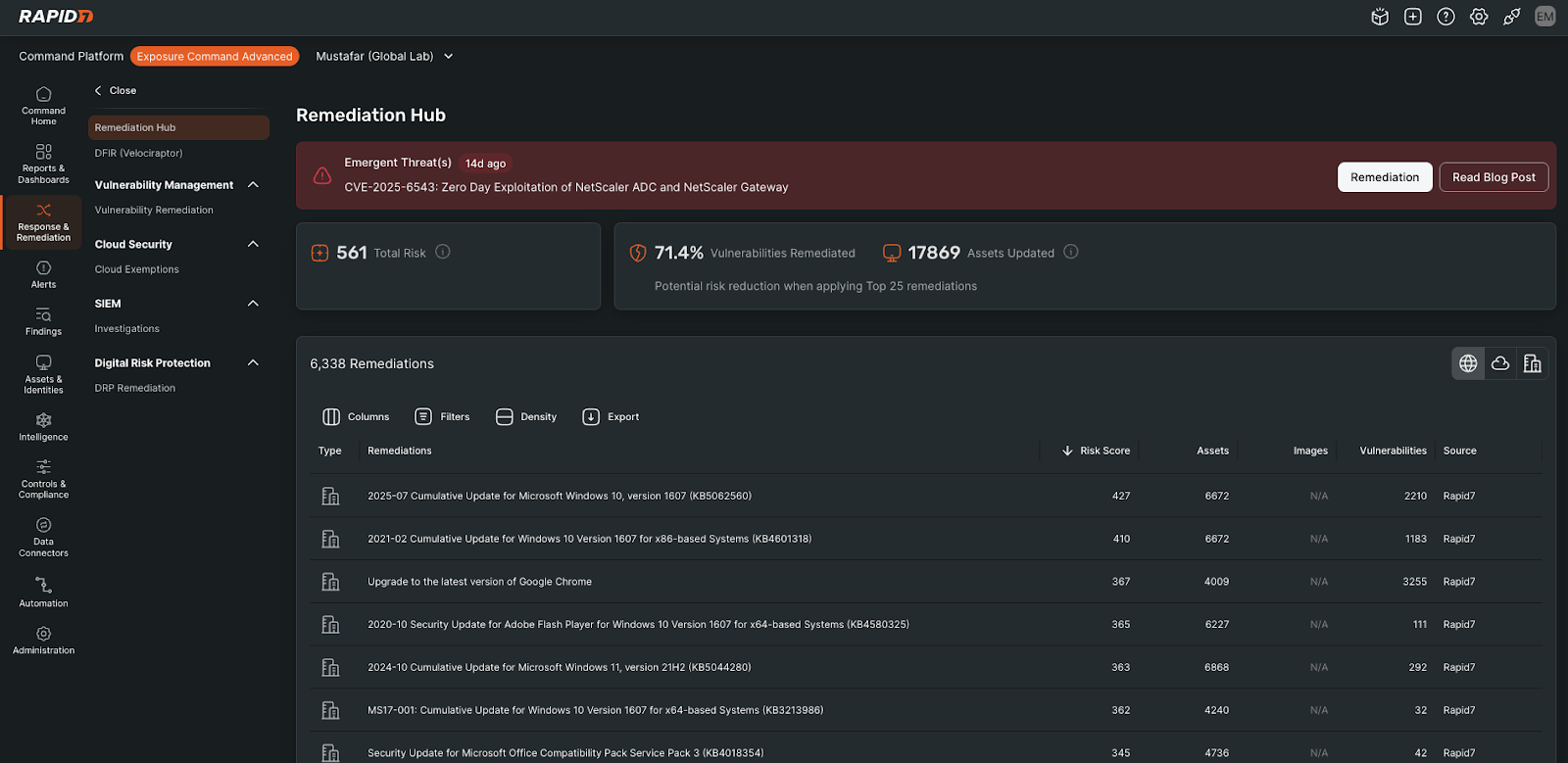Switch to the cloud remediations view
The image size is (1568, 763).
tap(1500, 363)
